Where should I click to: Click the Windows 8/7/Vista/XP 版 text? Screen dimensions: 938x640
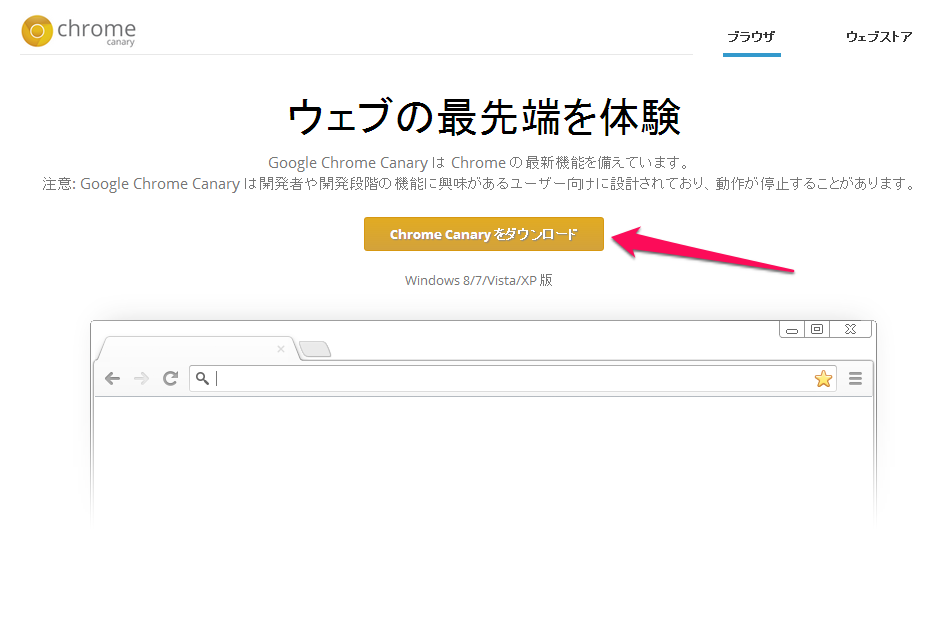(x=479, y=280)
